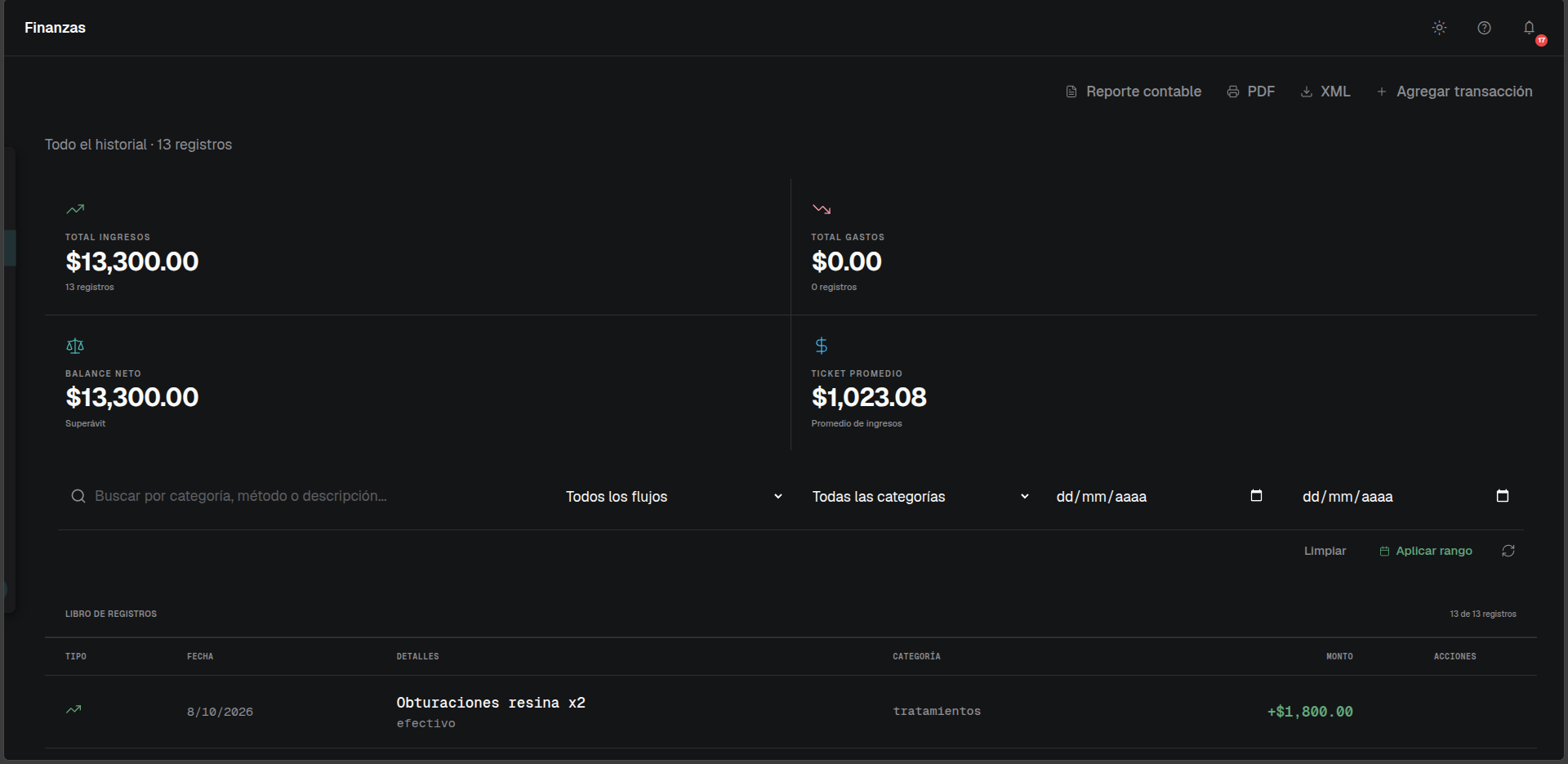Image resolution: width=1568 pixels, height=764 pixels.
Task: Click the 13 de 13 registros label
Action: click(1483, 614)
